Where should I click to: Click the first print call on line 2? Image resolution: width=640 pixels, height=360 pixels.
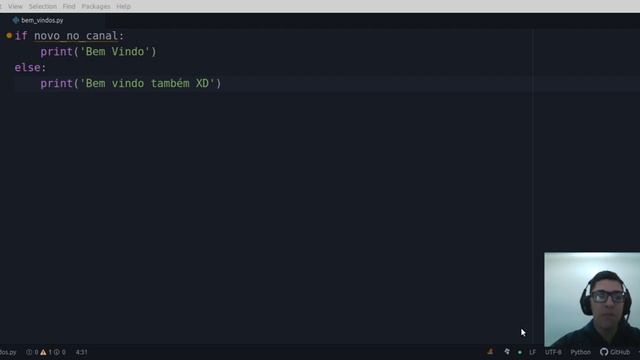tap(56, 52)
